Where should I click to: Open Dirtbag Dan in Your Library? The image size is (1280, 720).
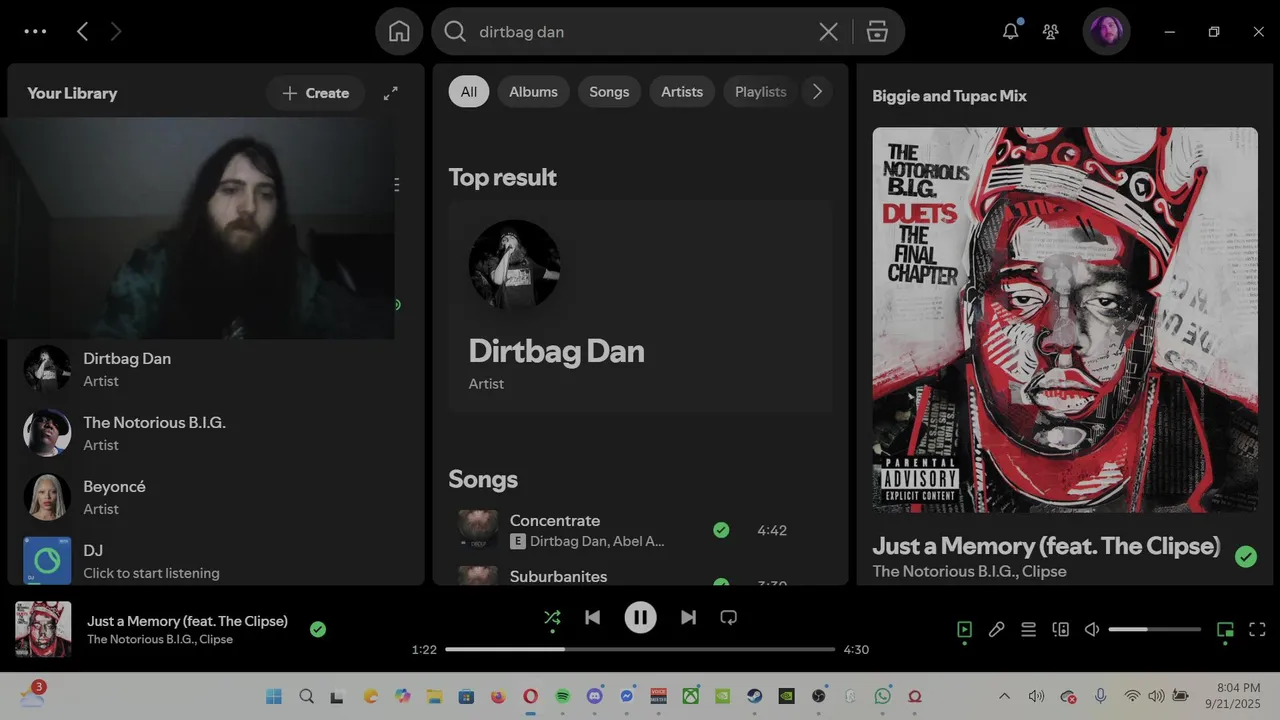click(x=216, y=369)
